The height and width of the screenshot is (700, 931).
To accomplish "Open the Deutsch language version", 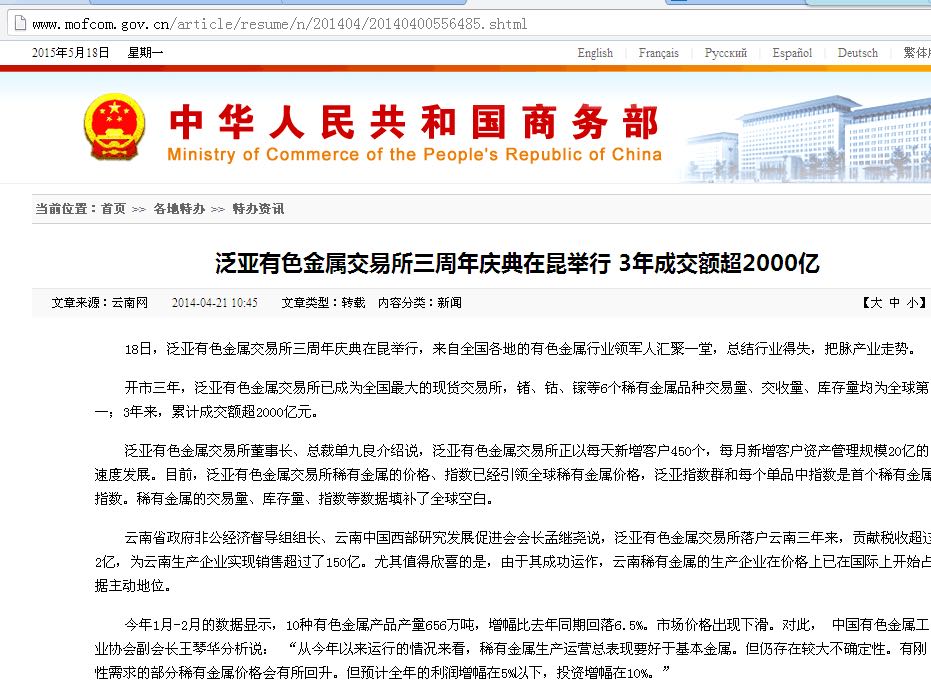I will 857,53.
